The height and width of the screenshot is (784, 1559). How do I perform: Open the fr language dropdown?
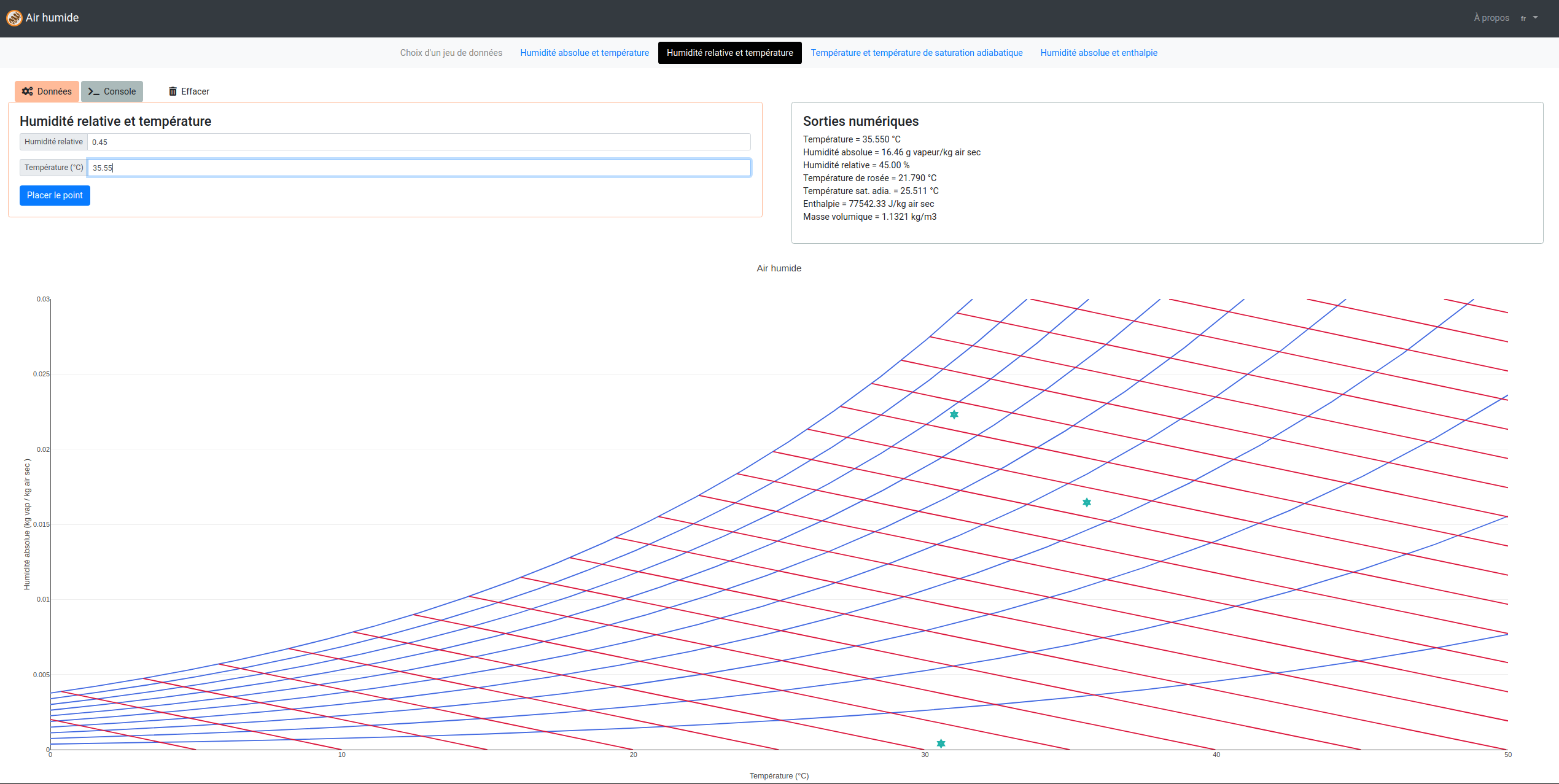click(x=1529, y=18)
